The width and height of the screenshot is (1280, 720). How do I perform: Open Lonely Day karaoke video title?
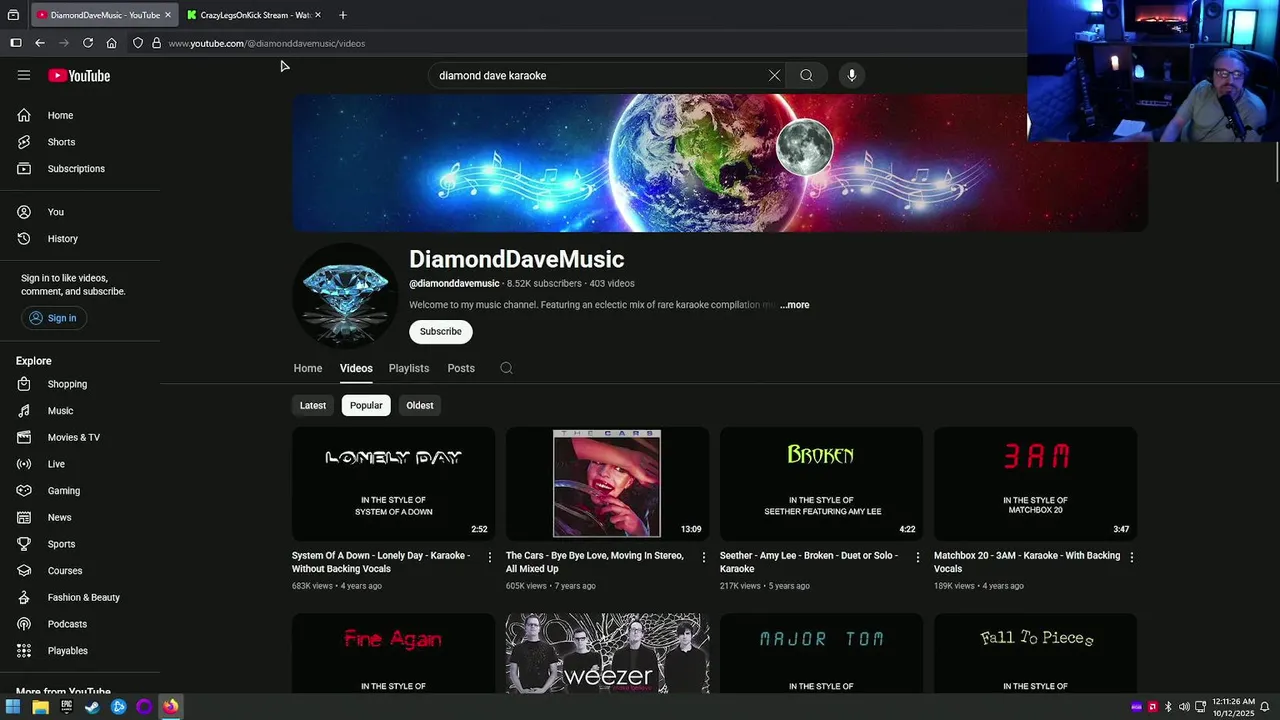tap(381, 562)
